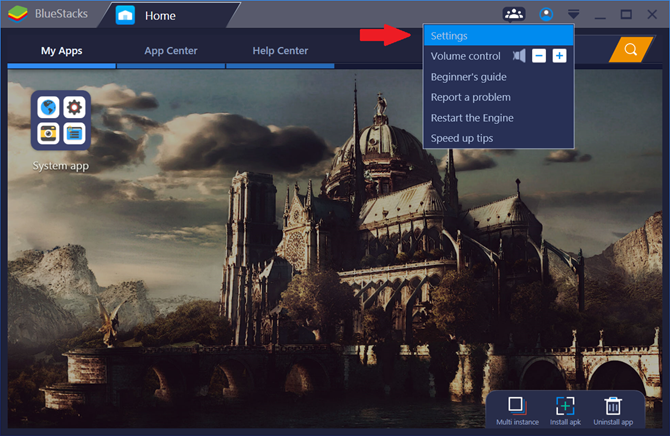Screen dimensions: 670x436
Task: Minimize the BlueStacks window
Action: point(600,15)
